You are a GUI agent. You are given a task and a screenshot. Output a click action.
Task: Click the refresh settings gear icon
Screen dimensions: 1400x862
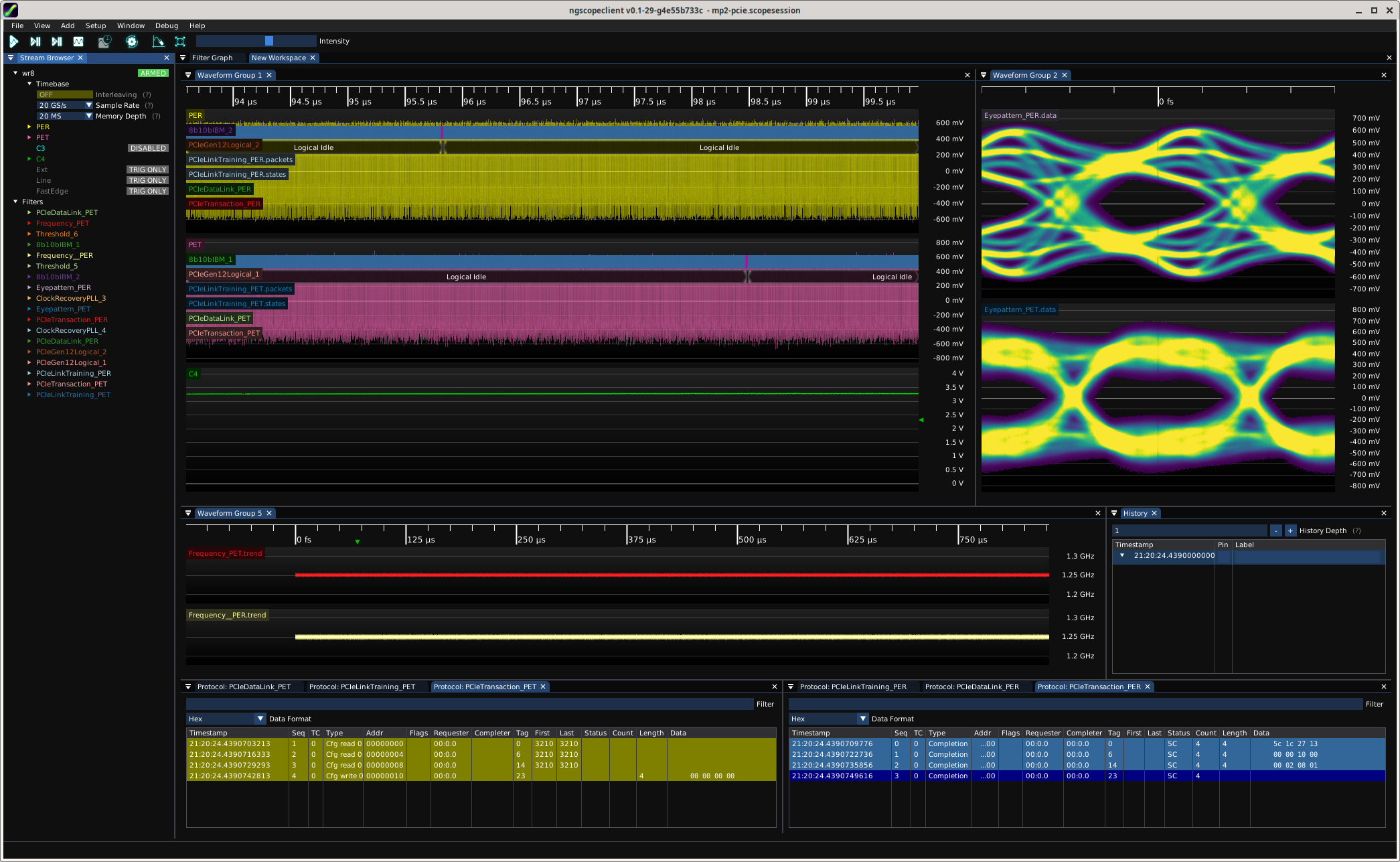[132, 42]
